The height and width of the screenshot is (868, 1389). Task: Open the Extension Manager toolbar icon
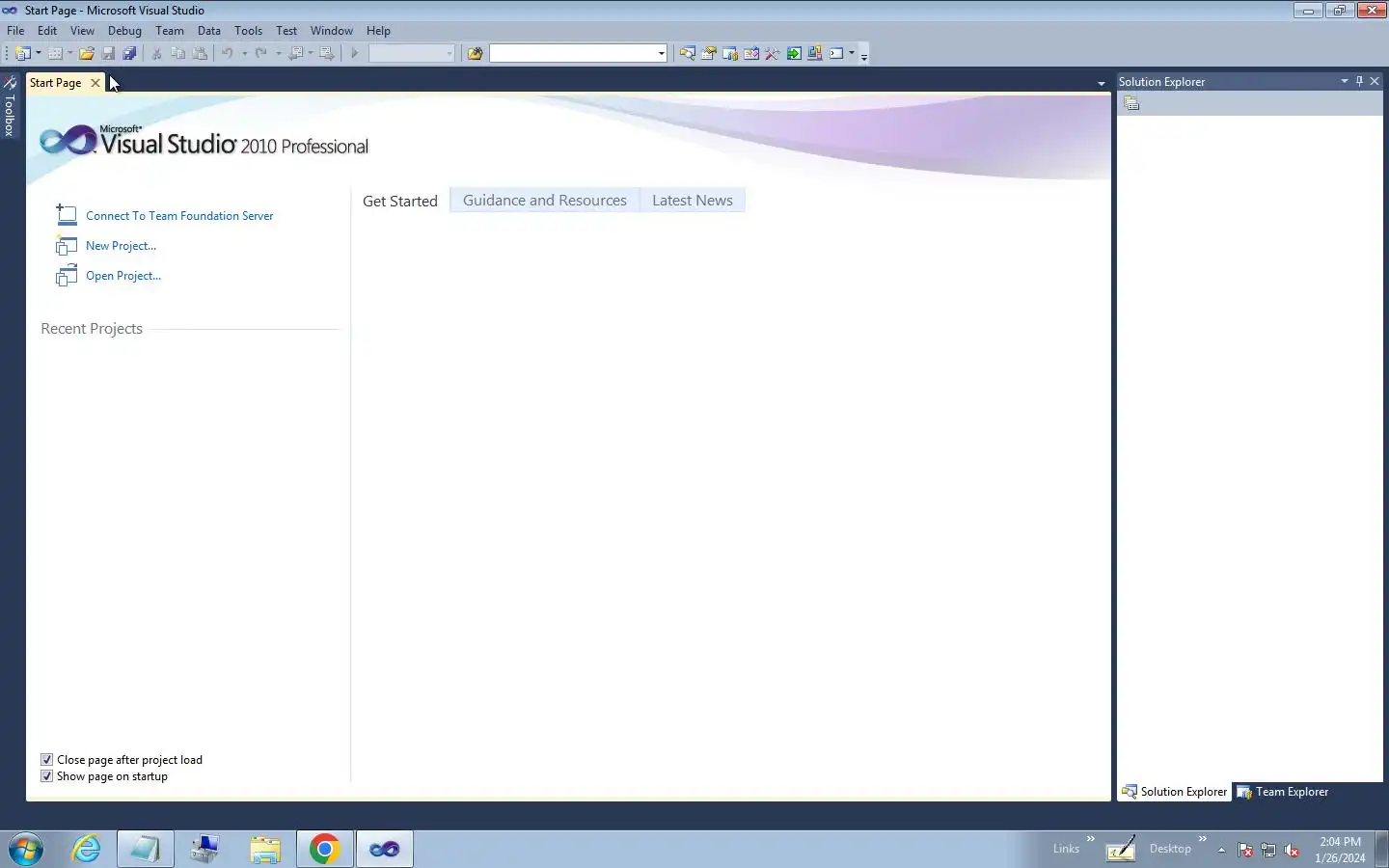coord(815,54)
